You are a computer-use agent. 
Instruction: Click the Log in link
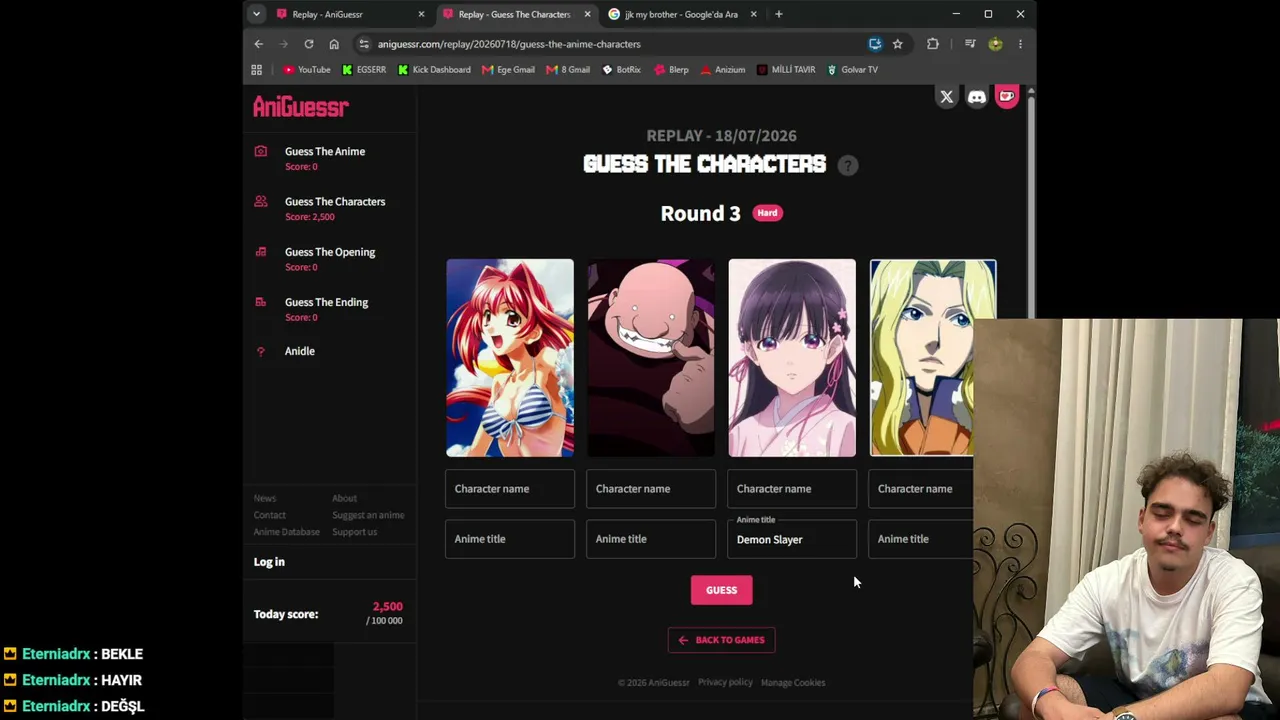tap(269, 562)
